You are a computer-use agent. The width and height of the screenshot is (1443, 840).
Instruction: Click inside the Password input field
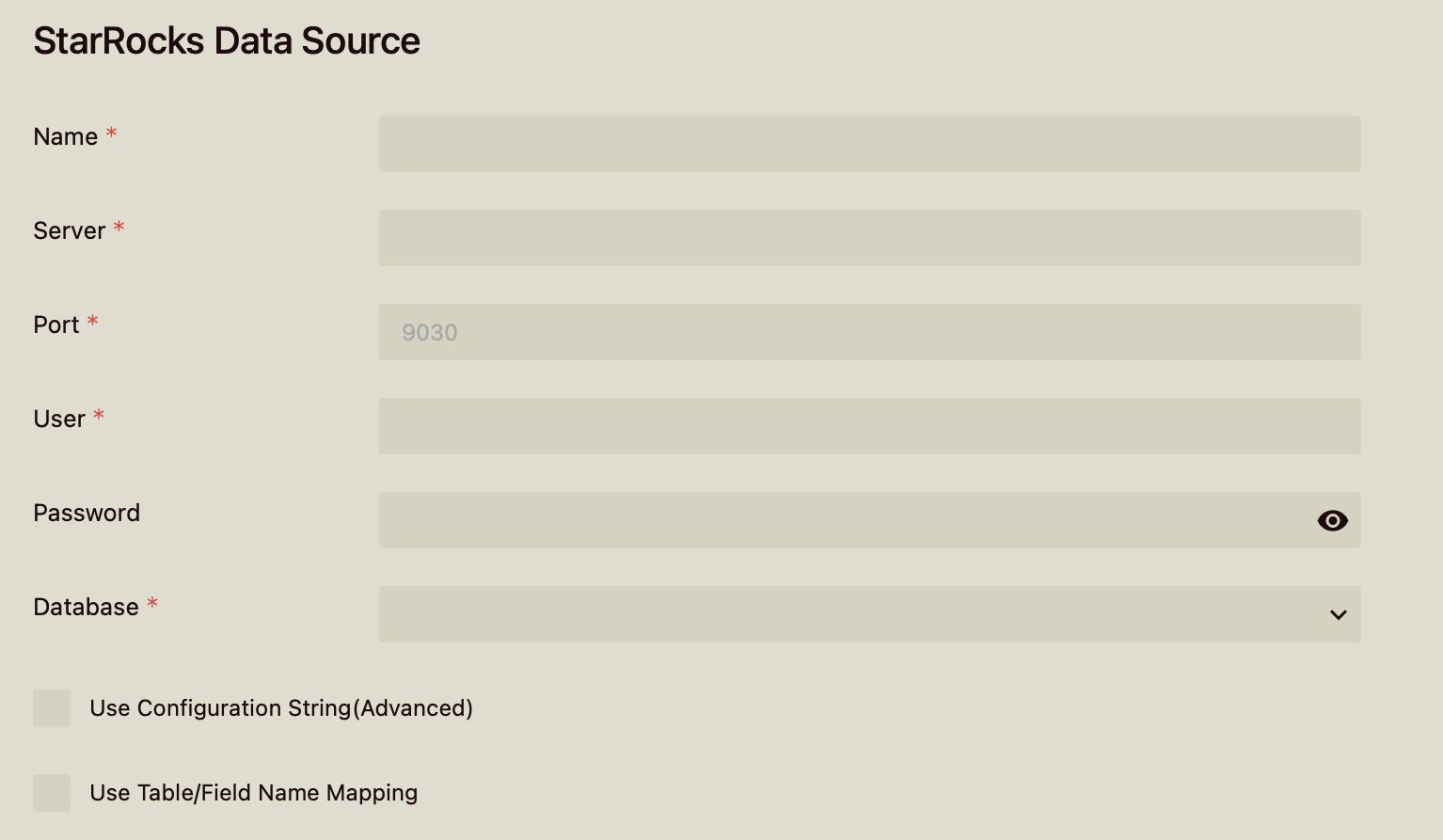click(869, 520)
